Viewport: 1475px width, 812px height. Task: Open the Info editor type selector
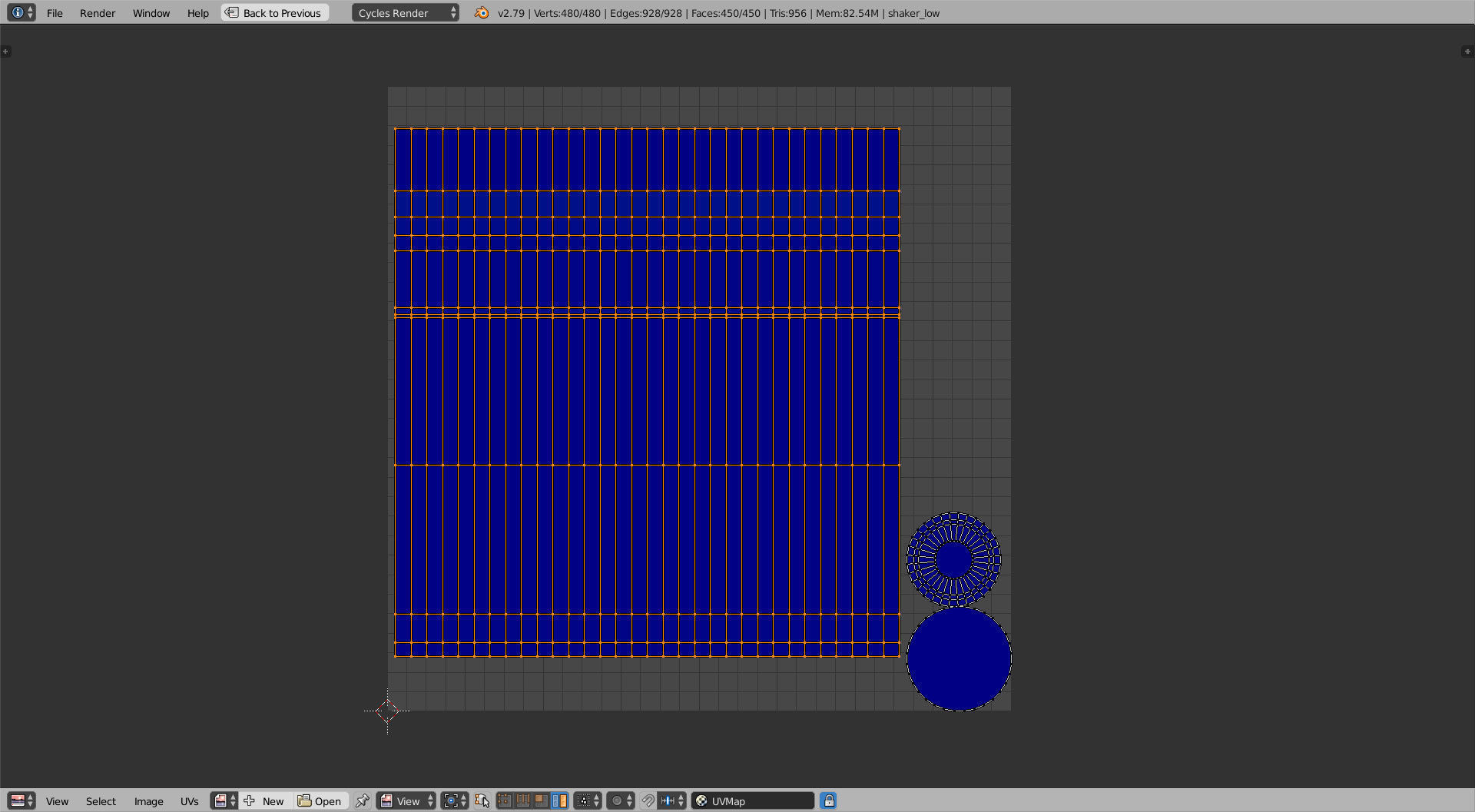point(21,12)
